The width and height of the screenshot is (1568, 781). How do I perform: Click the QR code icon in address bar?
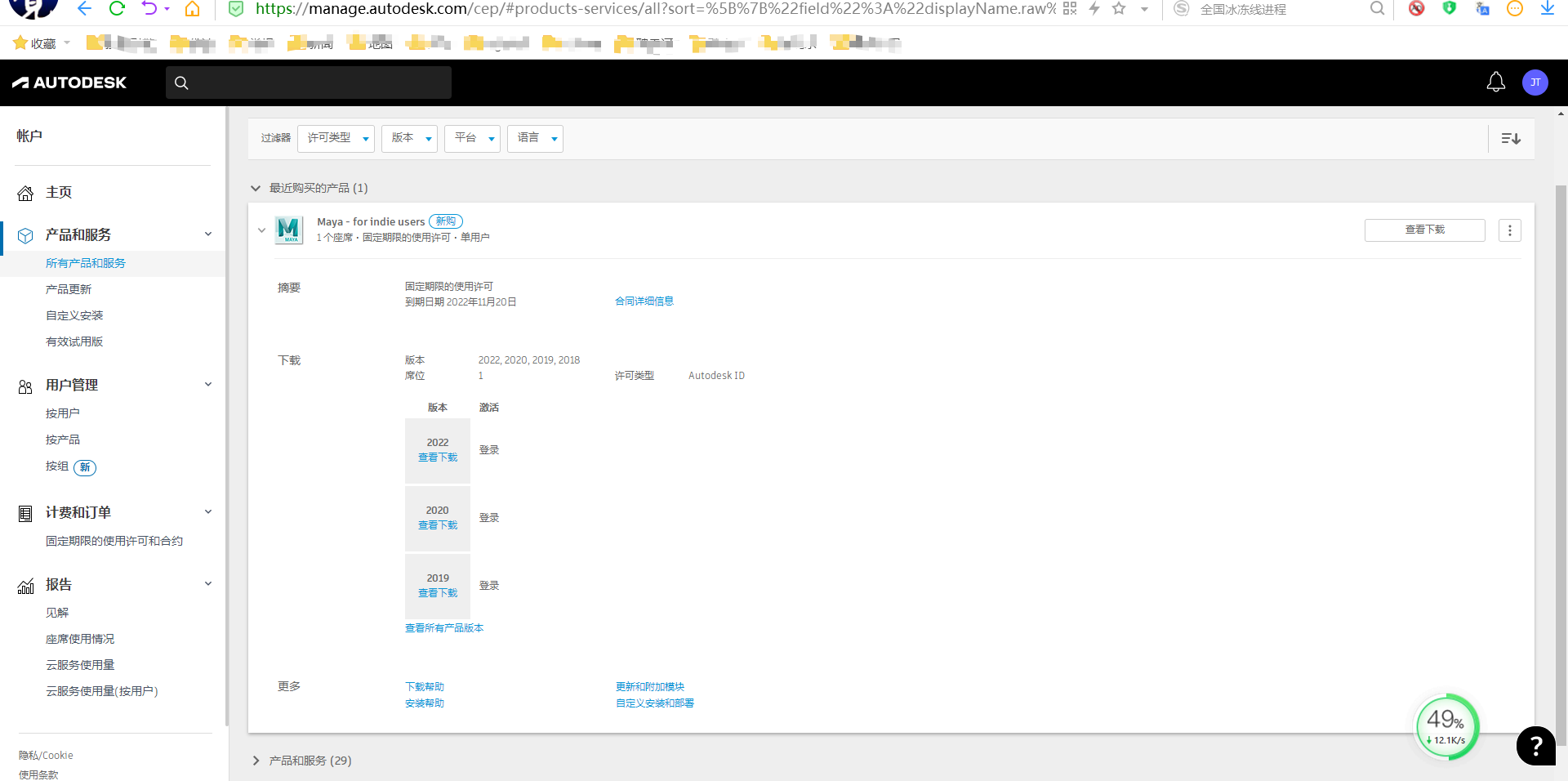click(x=1070, y=9)
